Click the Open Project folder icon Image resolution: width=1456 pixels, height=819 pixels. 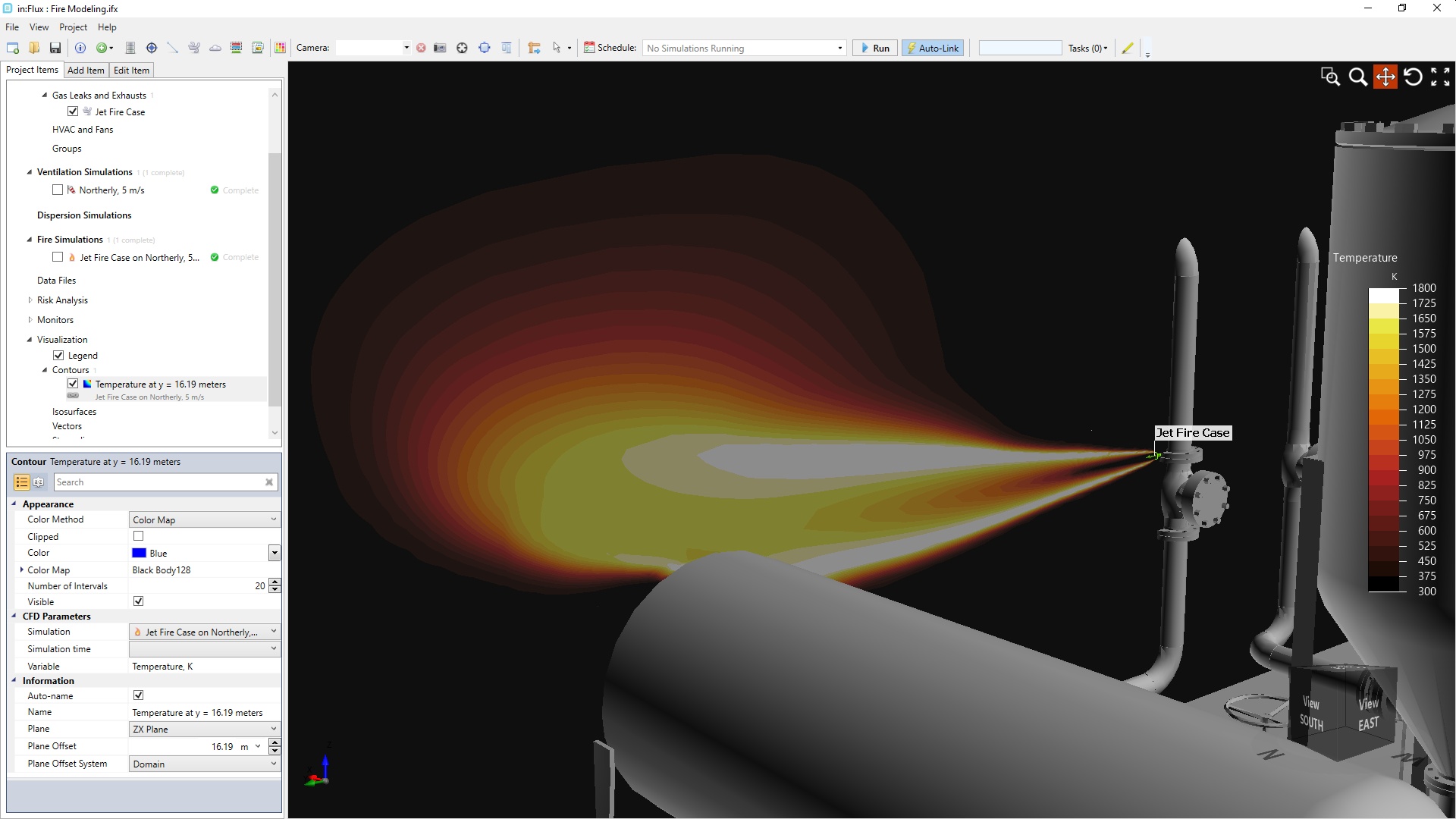click(x=34, y=48)
